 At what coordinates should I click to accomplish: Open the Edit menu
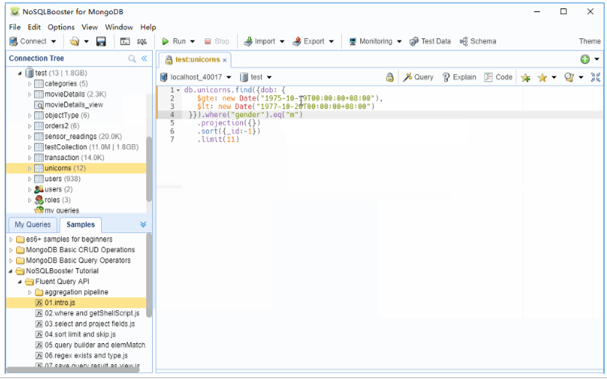point(34,27)
